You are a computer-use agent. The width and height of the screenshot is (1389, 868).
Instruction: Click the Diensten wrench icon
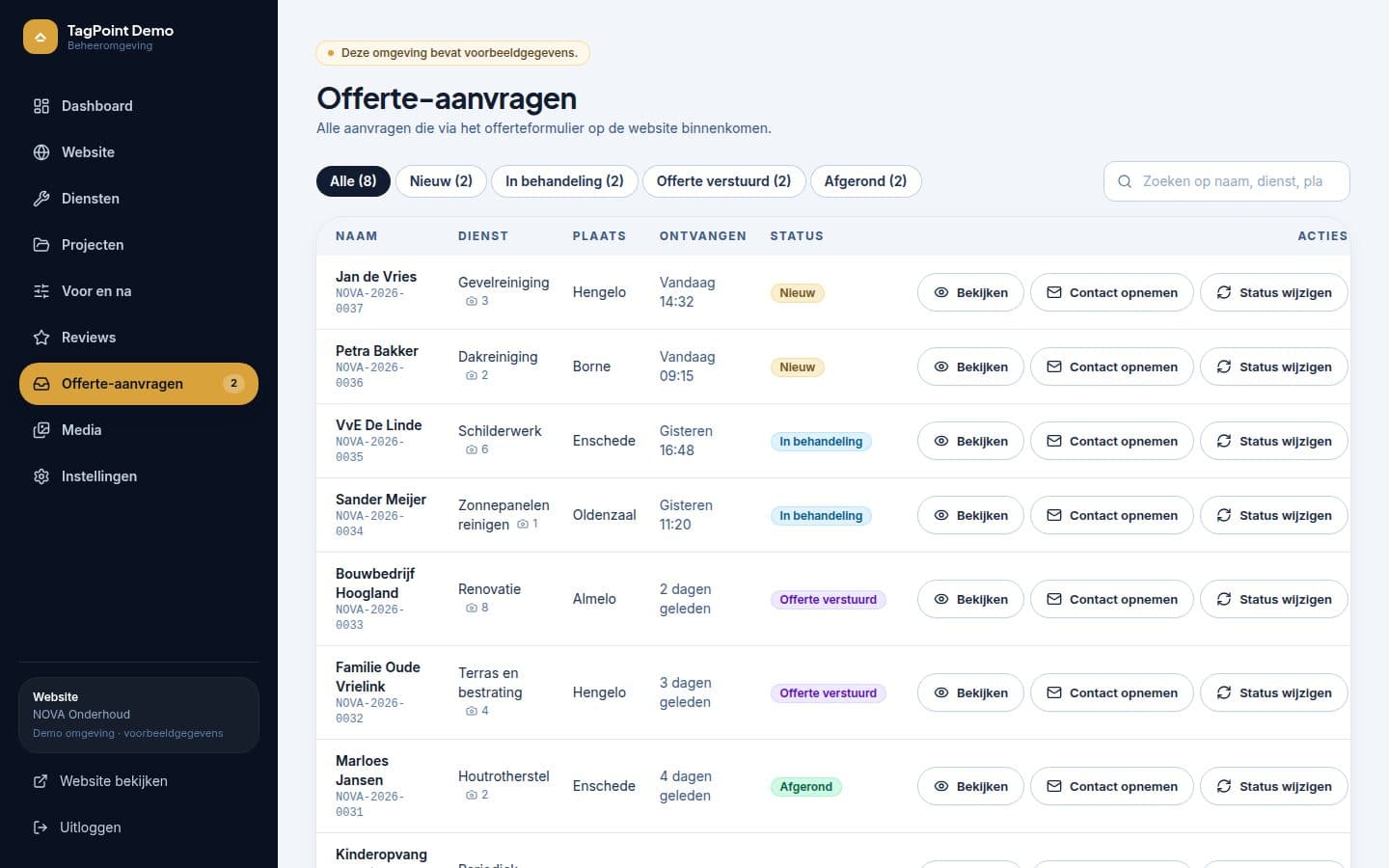click(41, 199)
